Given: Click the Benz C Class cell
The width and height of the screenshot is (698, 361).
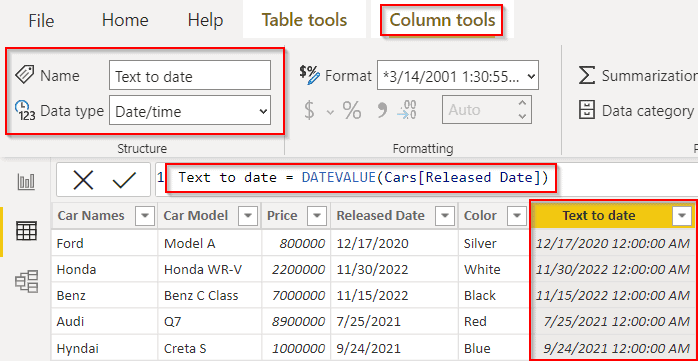Looking at the screenshot, I should [x=210, y=295].
